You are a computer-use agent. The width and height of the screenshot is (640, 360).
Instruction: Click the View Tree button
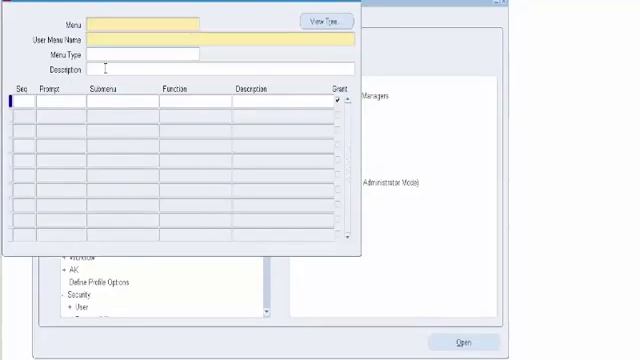[x=327, y=21]
